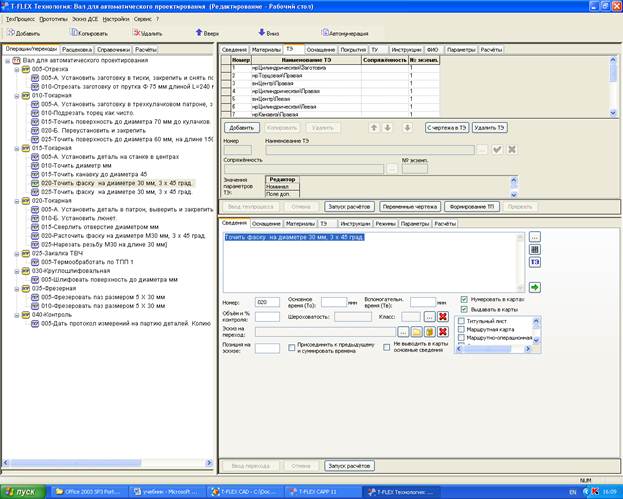The image size is (623, 499).
Task: Click the 005-Отрезка operation icon
Action: pos(26,69)
